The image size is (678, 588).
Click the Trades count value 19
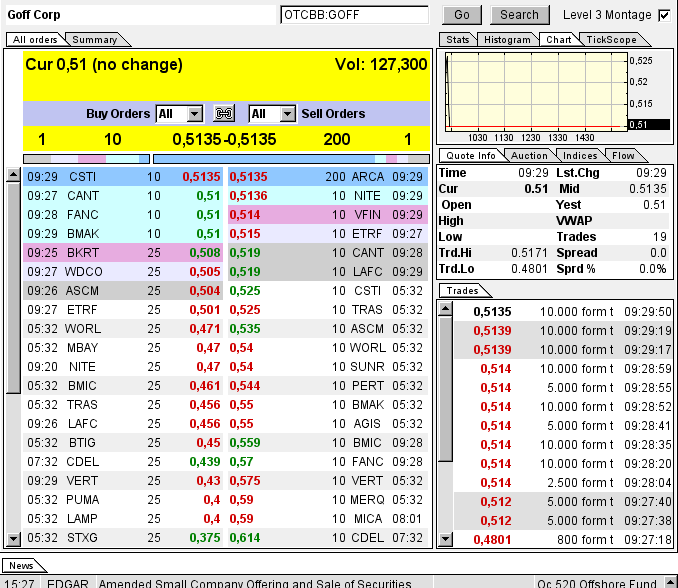[660, 237]
